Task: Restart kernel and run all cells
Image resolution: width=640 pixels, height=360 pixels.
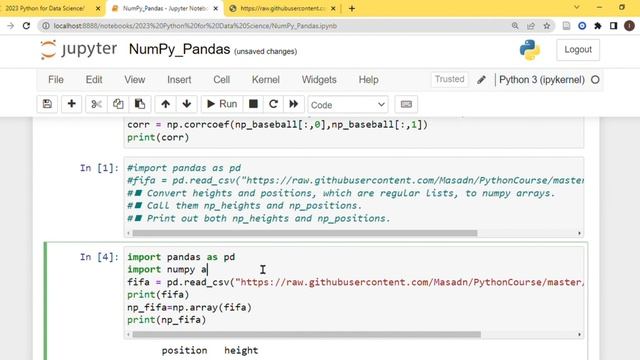Action: click(293, 104)
